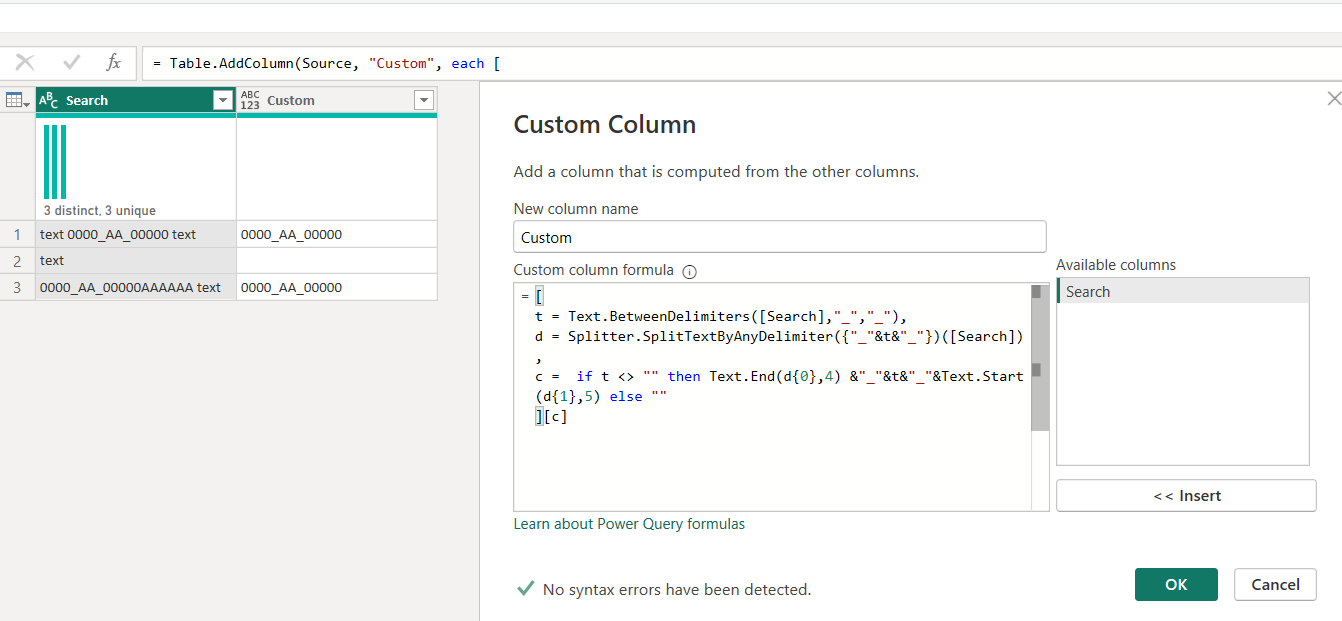Confirm formula with checkmark icon
This screenshot has width=1342, height=621.
(71, 63)
